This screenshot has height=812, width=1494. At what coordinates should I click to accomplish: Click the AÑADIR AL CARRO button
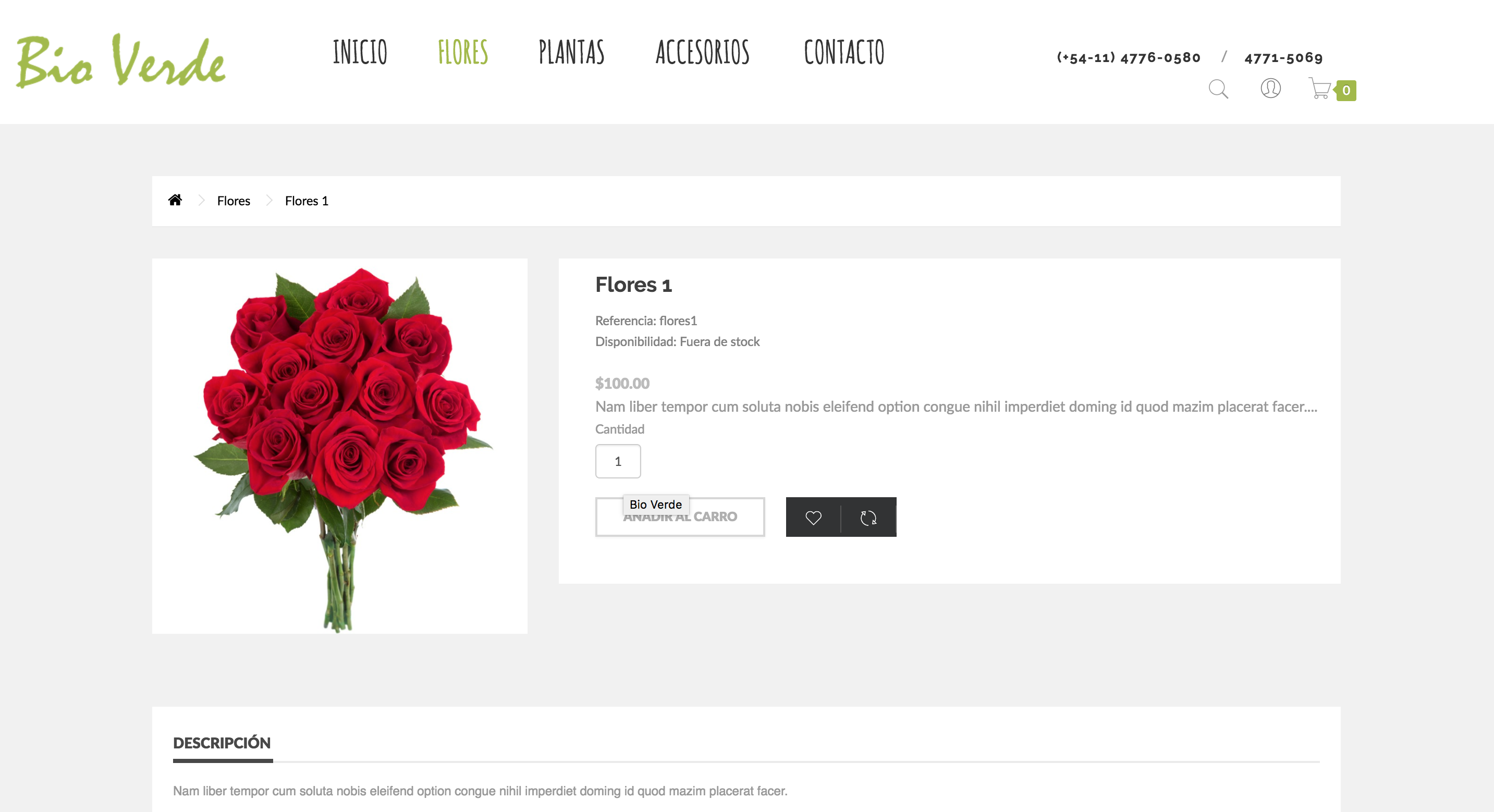click(680, 517)
